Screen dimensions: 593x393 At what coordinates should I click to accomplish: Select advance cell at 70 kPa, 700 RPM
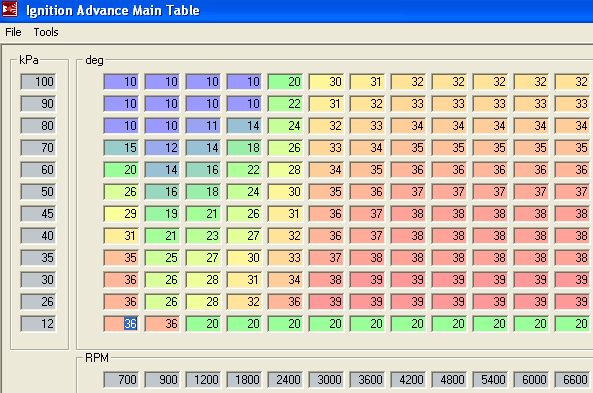(121, 148)
